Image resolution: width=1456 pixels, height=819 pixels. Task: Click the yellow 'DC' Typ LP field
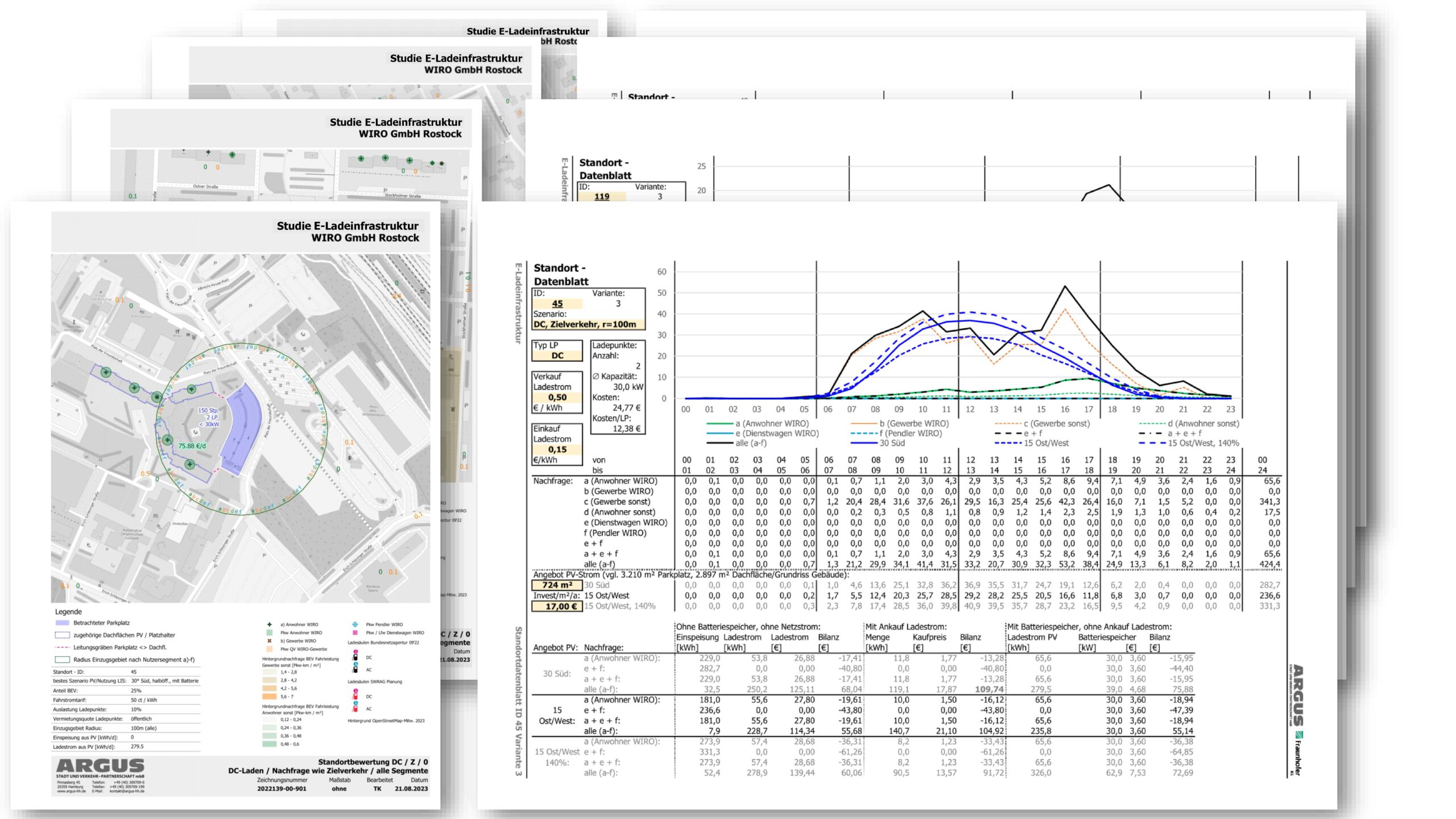557,355
